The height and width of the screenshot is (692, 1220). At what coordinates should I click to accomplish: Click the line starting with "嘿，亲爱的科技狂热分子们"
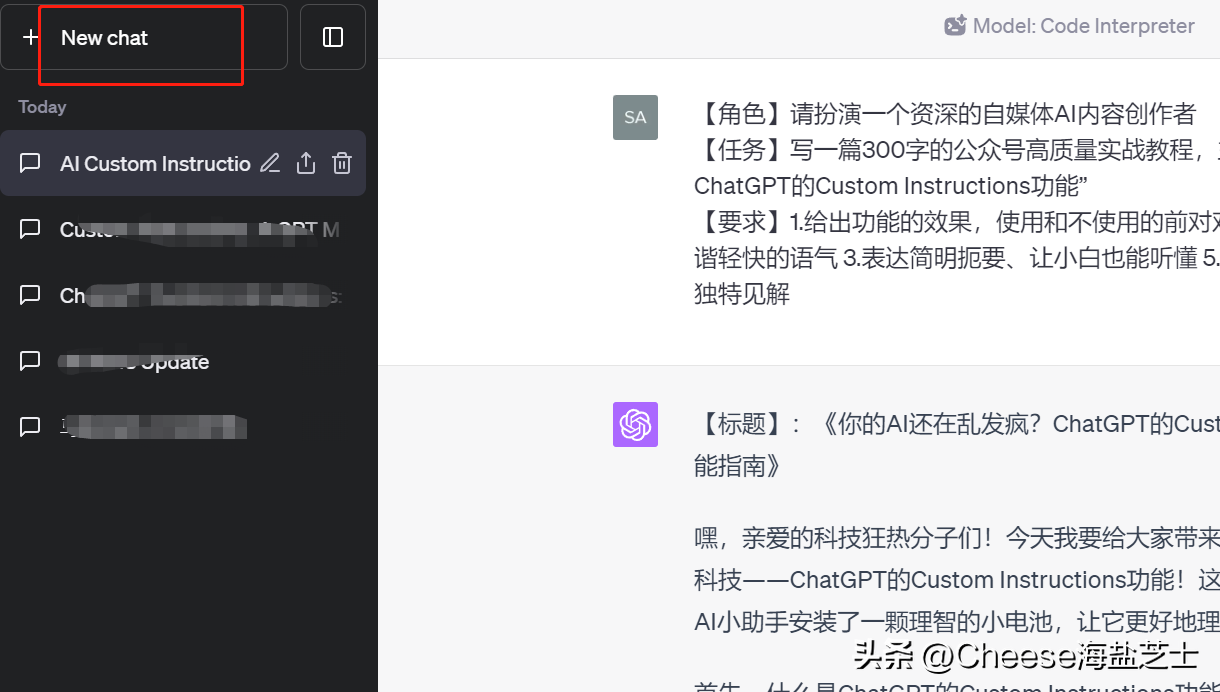[x=957, y=539]
